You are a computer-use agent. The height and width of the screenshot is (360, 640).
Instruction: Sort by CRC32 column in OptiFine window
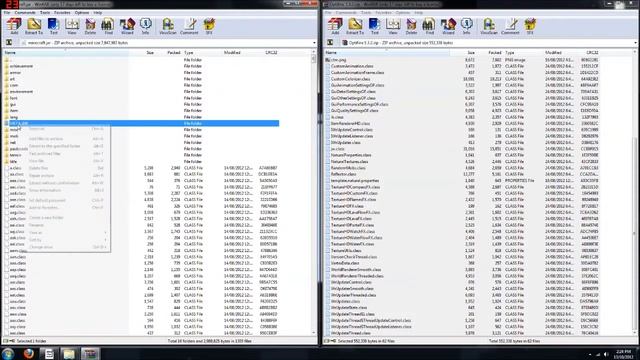pyautogui.click(x=592, y=53)
